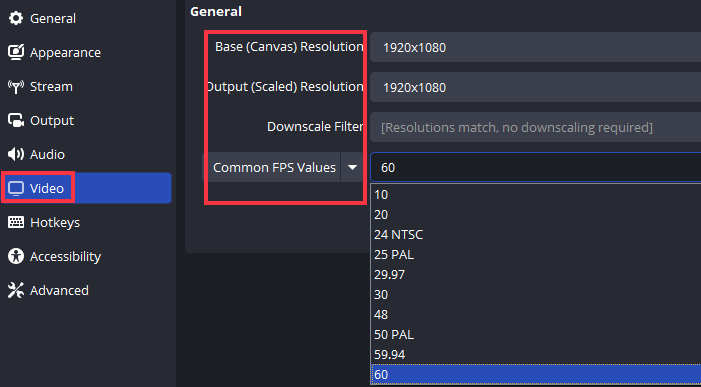The width and height of the screenshot is (701, 387).
Task: Open the Common FPS Values type dropdown arrow
Action: pyautogui.click(x=352, y=168)
